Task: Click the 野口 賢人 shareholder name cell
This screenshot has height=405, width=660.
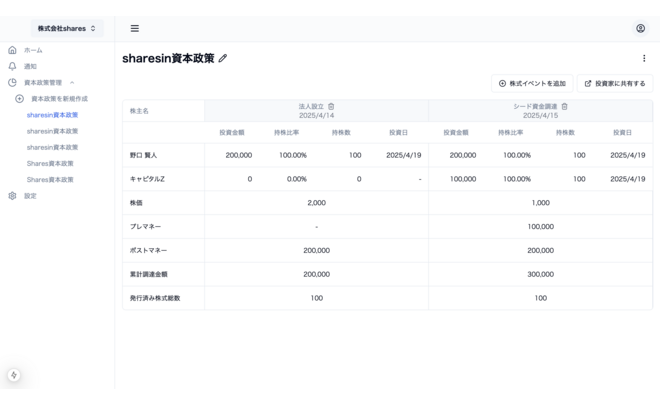Action: point(143,155)
